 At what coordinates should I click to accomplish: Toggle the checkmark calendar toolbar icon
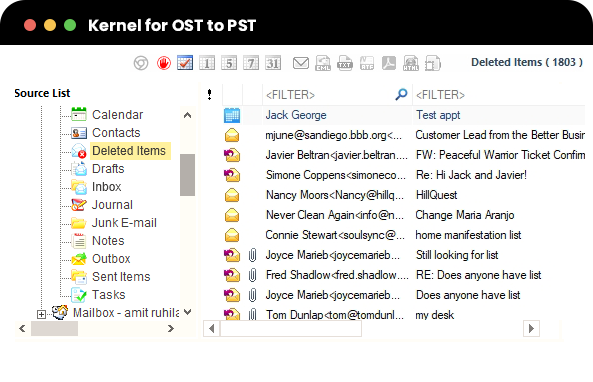click(185, 63)
